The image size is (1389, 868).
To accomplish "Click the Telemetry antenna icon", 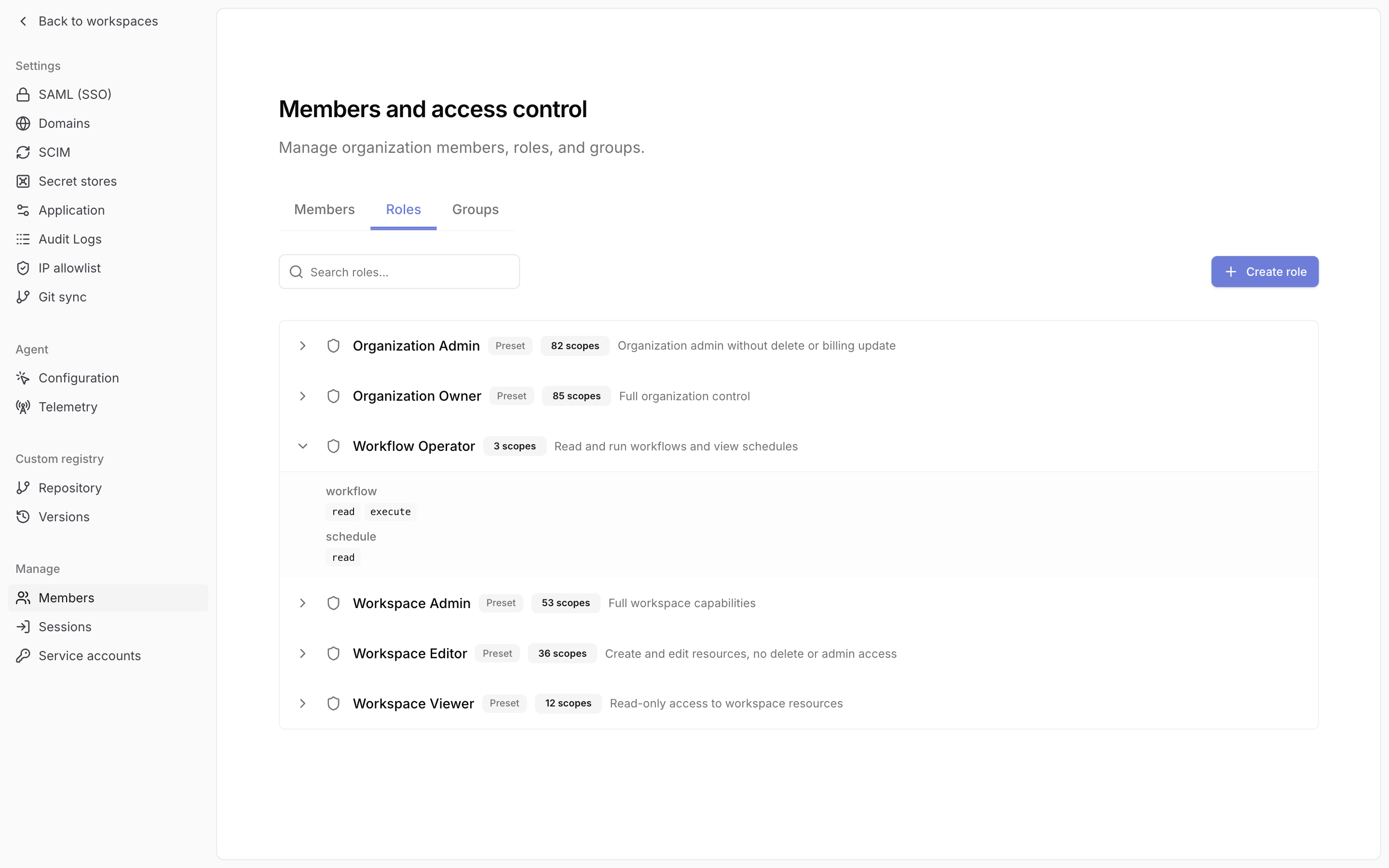I will (x=23, y=407).
